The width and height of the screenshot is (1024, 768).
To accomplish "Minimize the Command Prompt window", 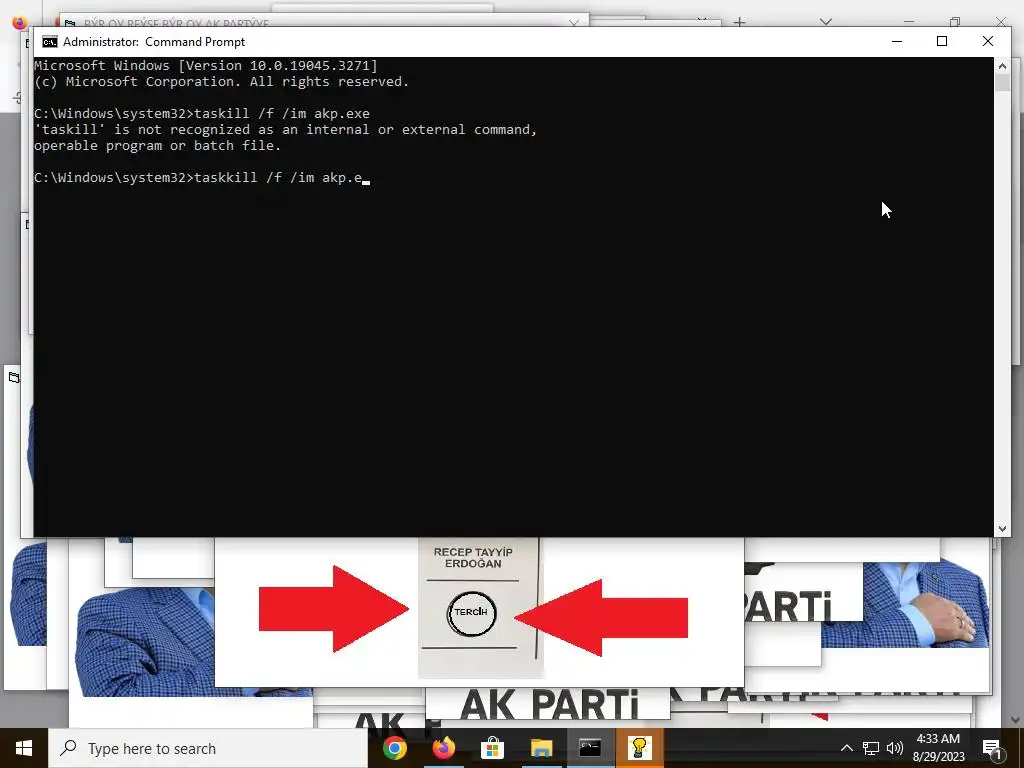I will click(897, 41).
